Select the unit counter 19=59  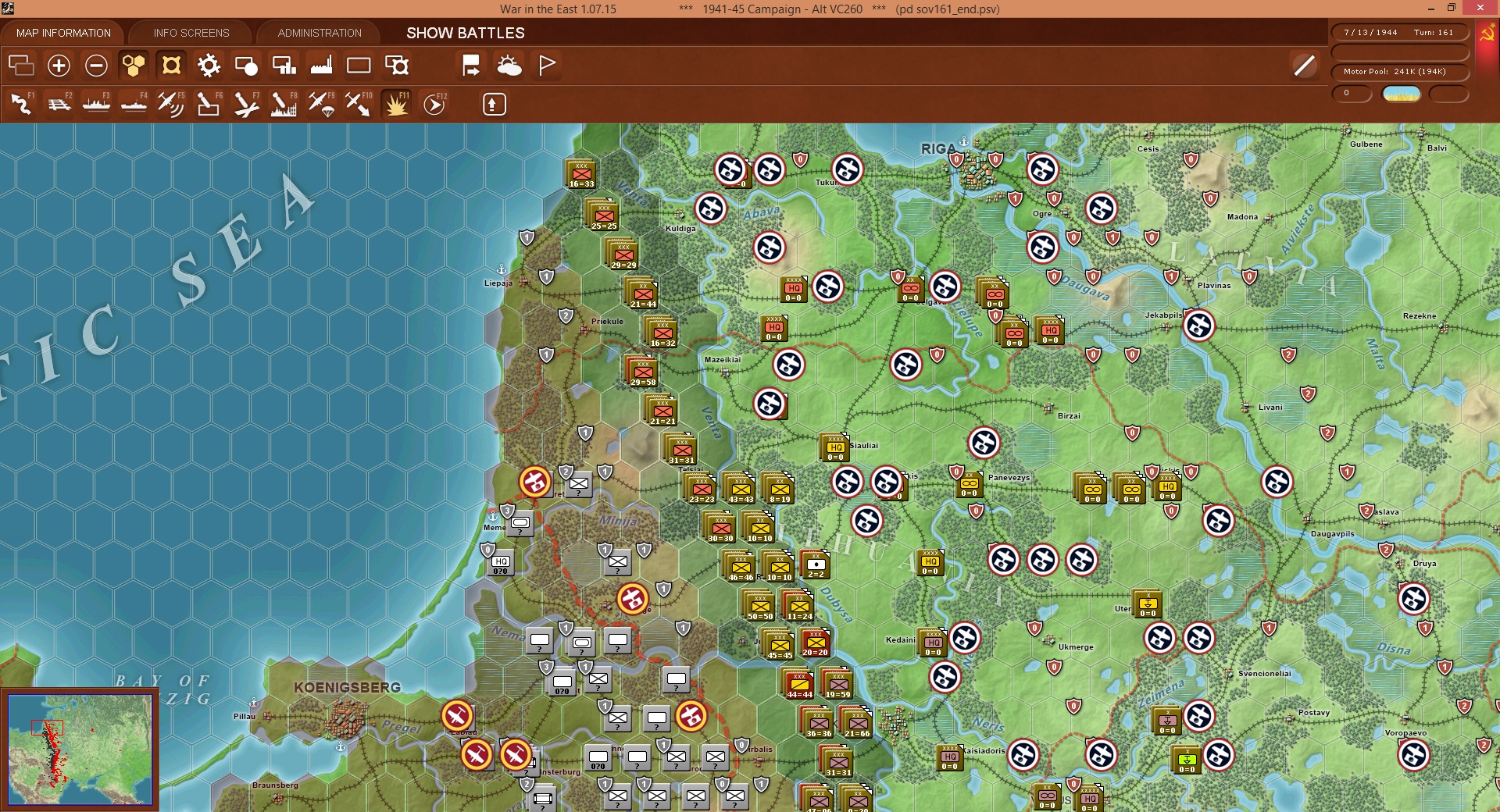[x=837, y=684]
